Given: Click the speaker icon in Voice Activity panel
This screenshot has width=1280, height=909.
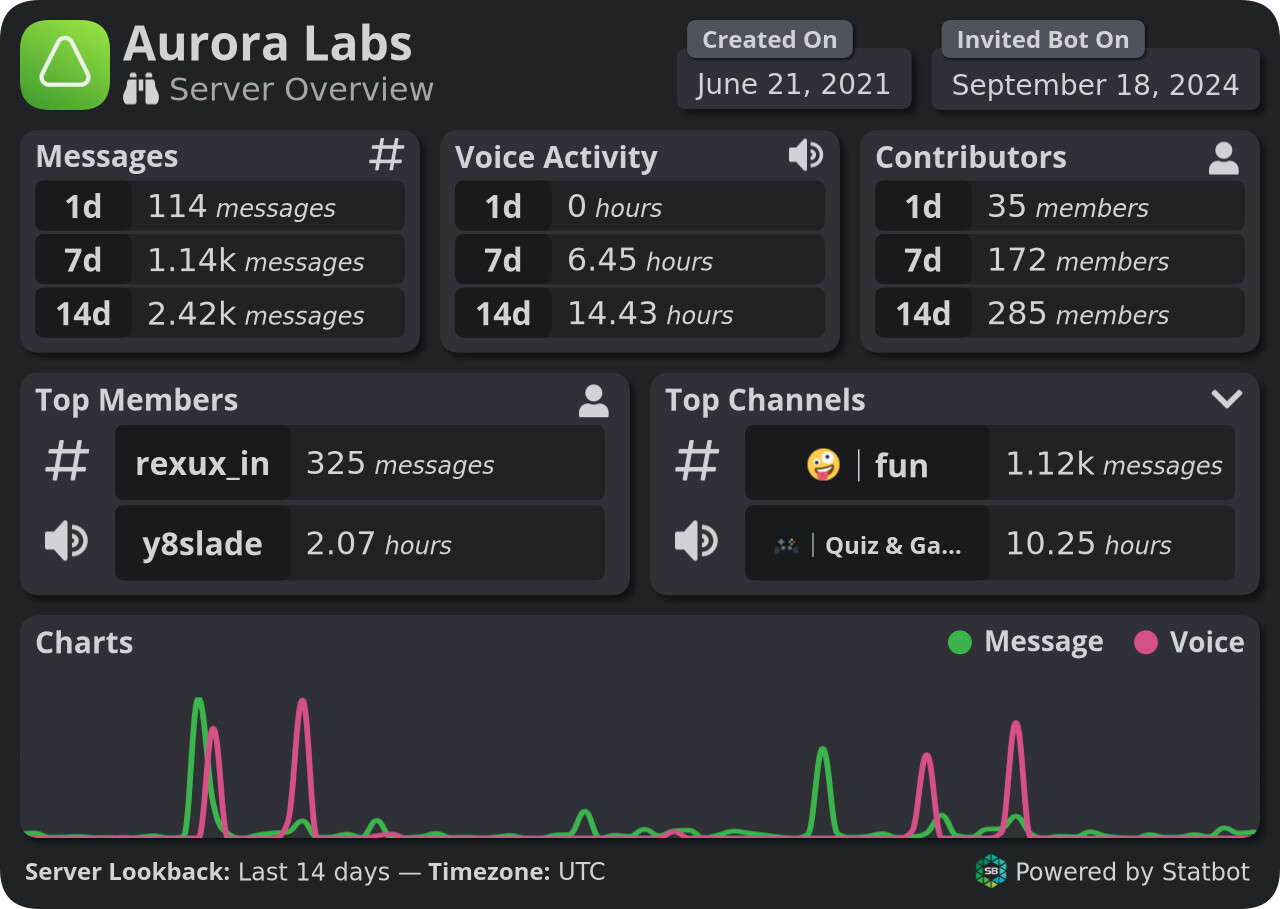Looking at the screenshot, I should [805, 155].
